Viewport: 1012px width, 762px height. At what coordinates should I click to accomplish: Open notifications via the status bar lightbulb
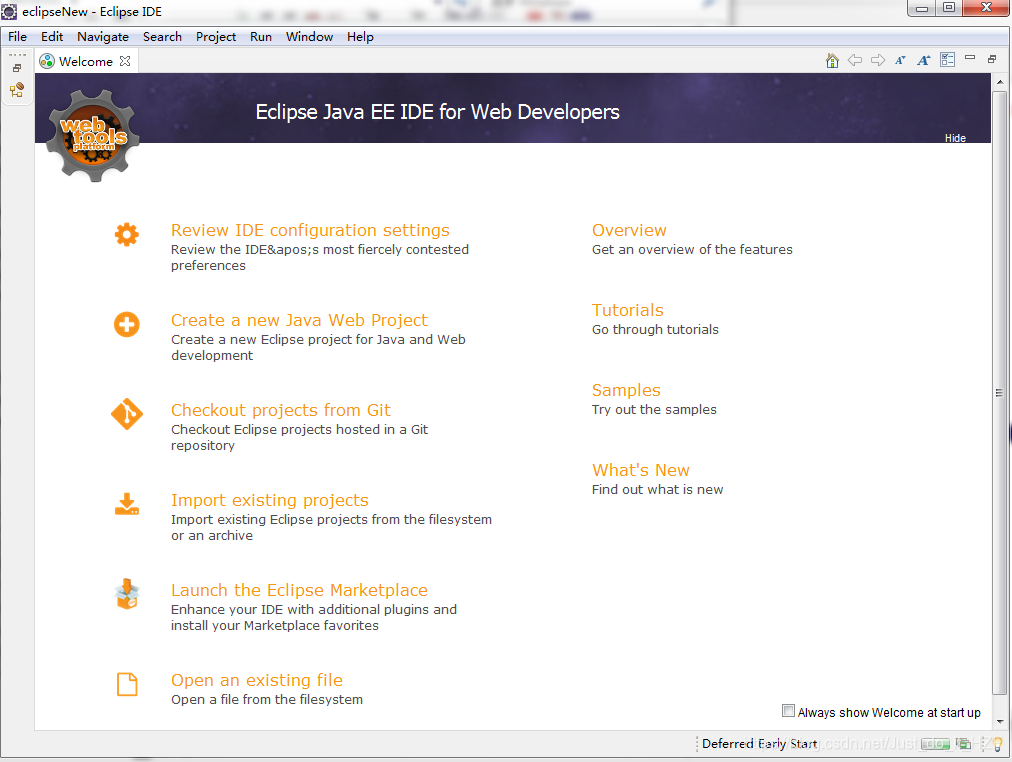(x=997, y=744)
